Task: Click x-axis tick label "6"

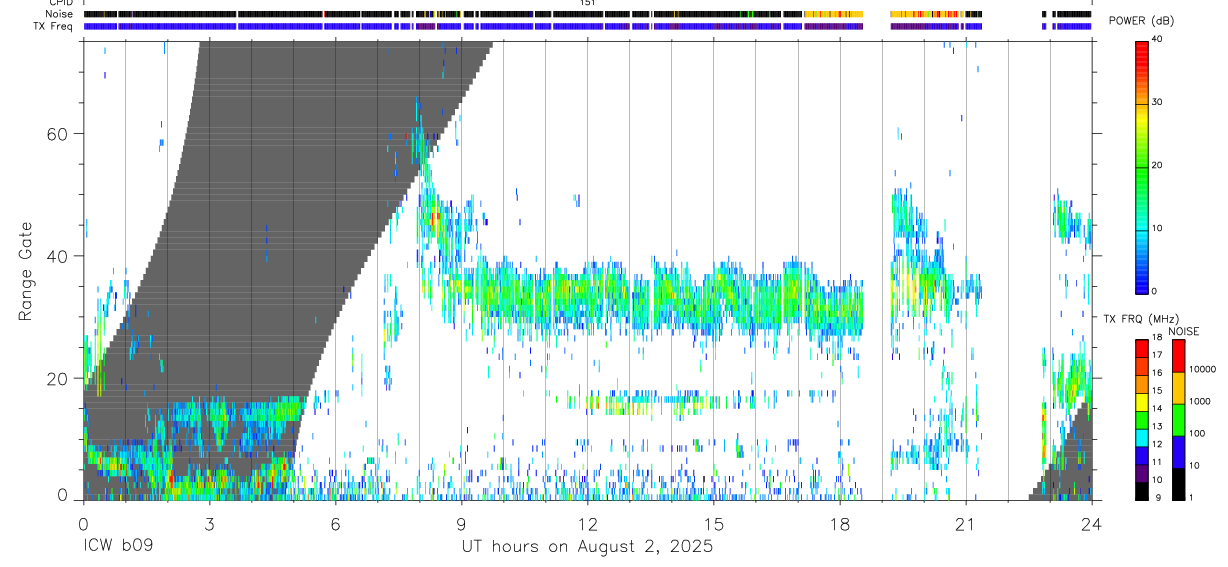Action: point(335,523)
